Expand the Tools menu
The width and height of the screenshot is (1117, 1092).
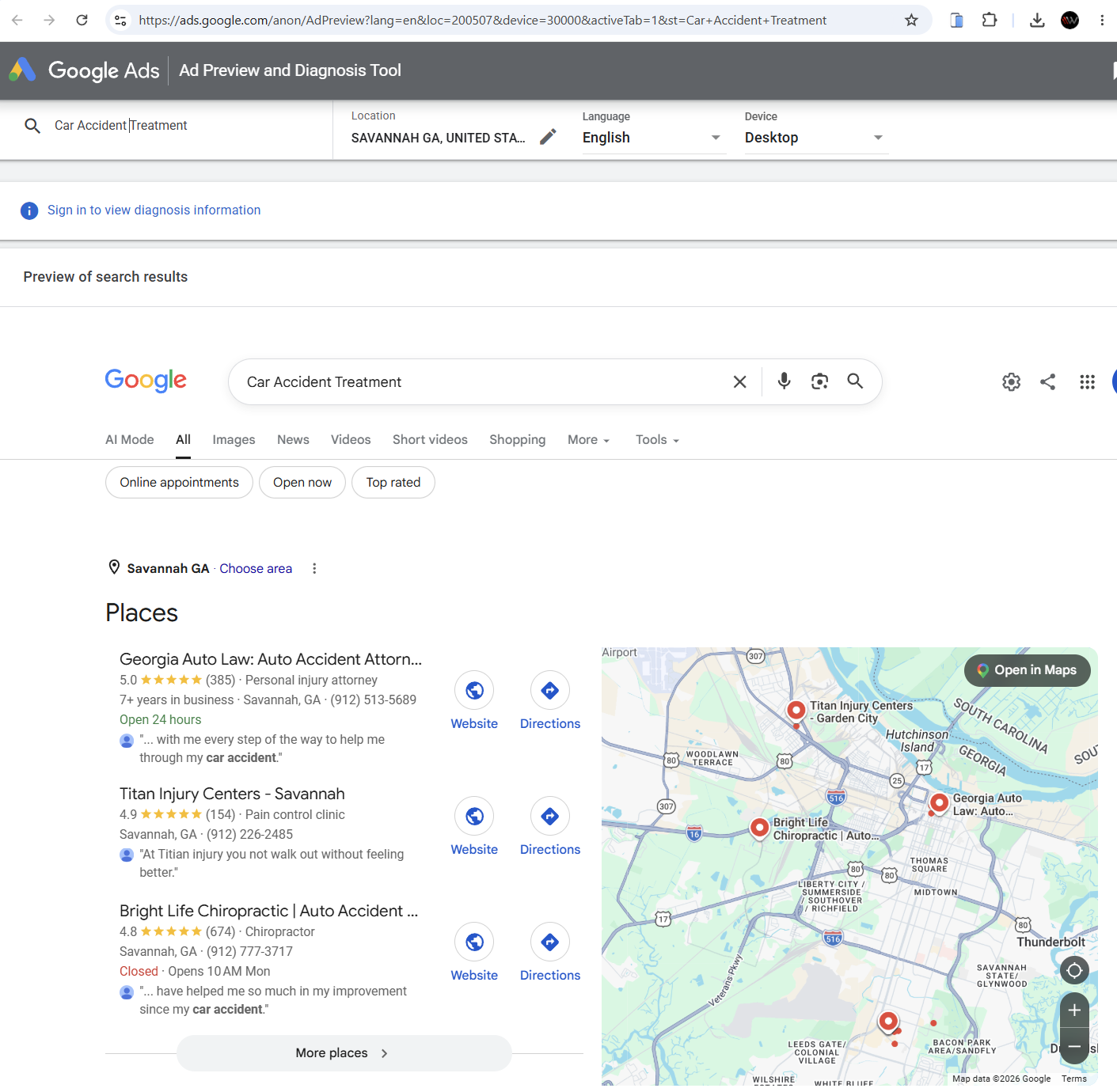[x=657, y=440]
